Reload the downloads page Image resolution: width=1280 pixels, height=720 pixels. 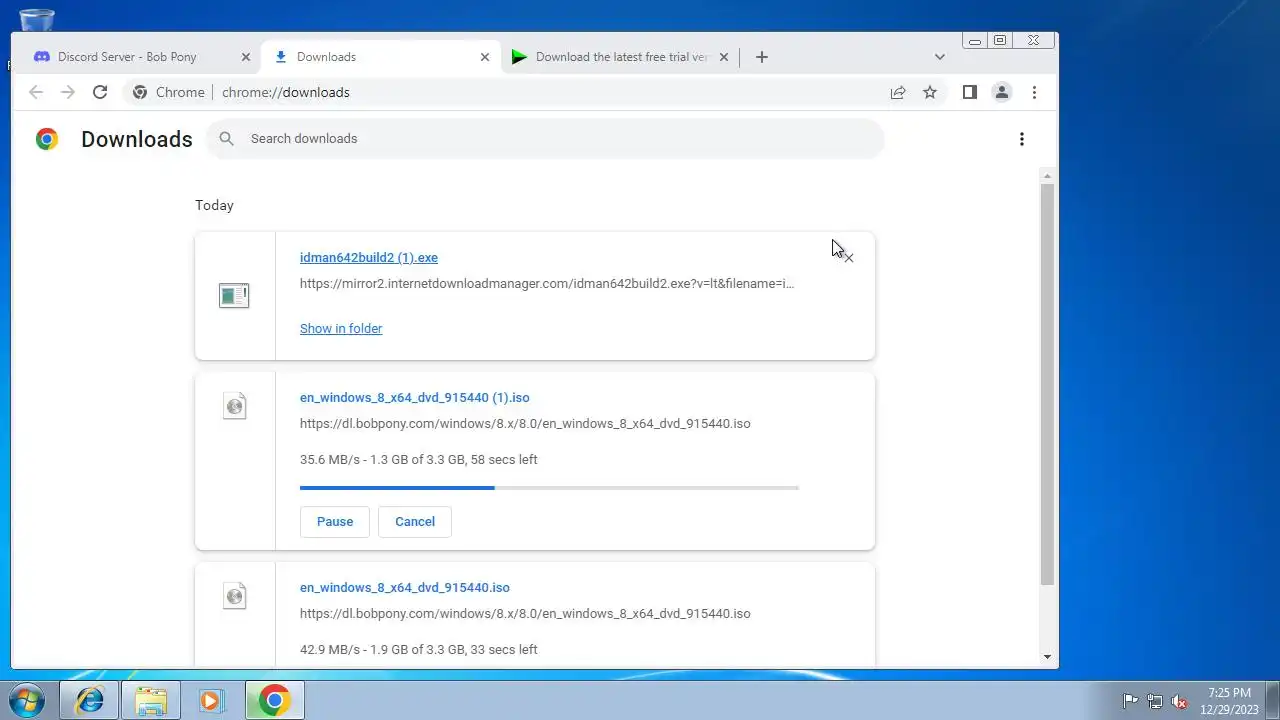click(x=100, y=92)
